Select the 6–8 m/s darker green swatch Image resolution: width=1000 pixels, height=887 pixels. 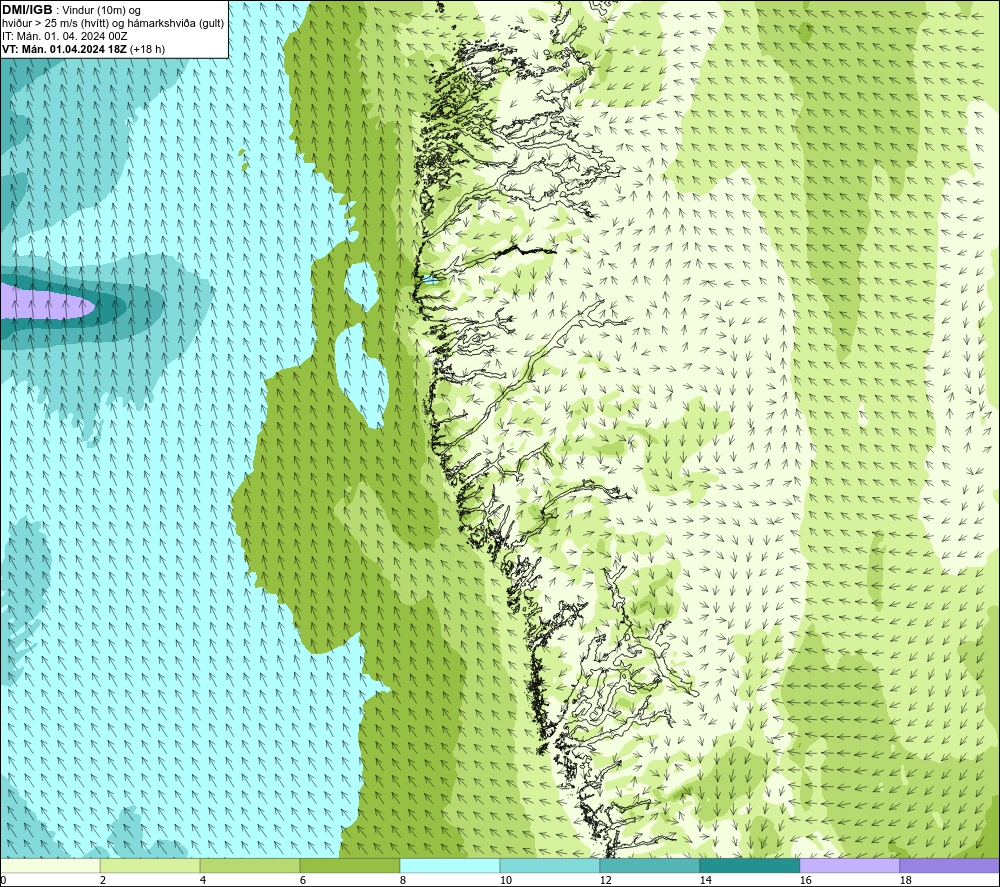[349, 865]
